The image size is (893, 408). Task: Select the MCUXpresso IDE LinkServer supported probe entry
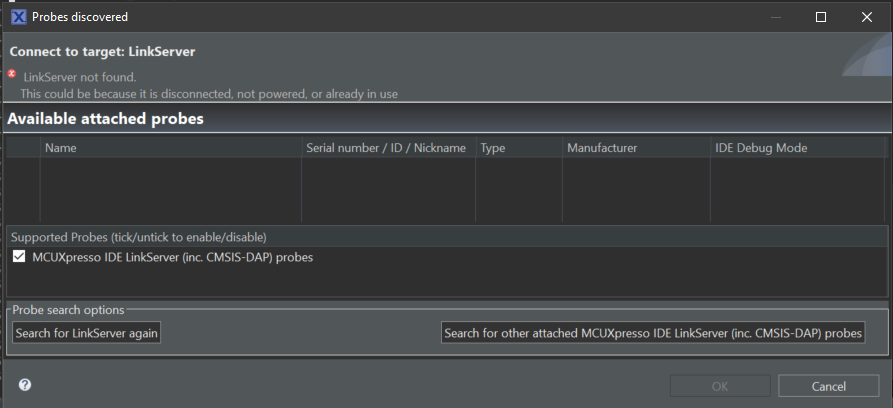click(x=172, y=257)
